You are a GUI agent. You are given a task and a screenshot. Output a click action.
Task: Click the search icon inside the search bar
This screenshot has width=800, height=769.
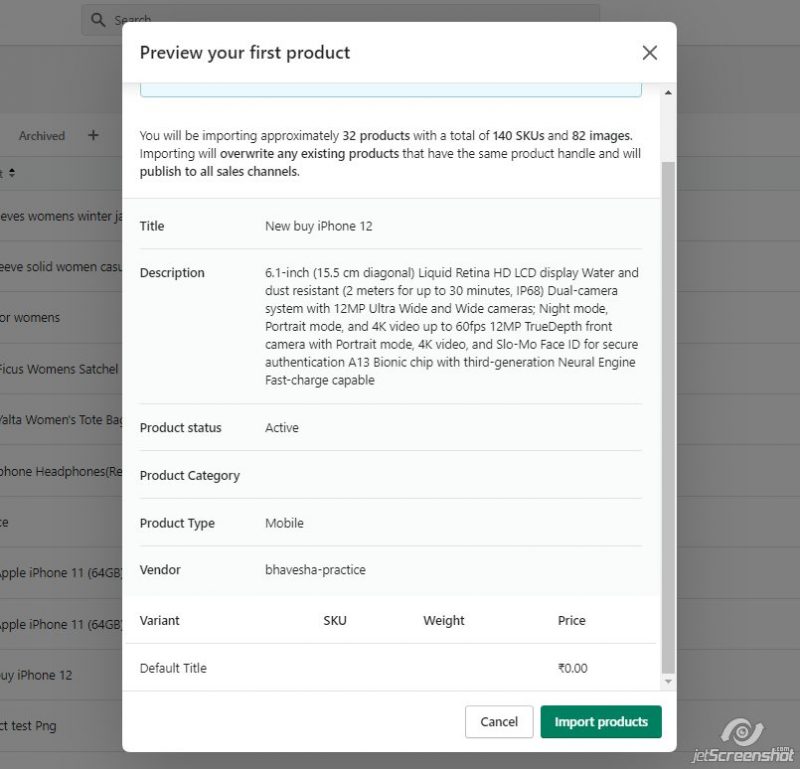[x=96, y=19]
